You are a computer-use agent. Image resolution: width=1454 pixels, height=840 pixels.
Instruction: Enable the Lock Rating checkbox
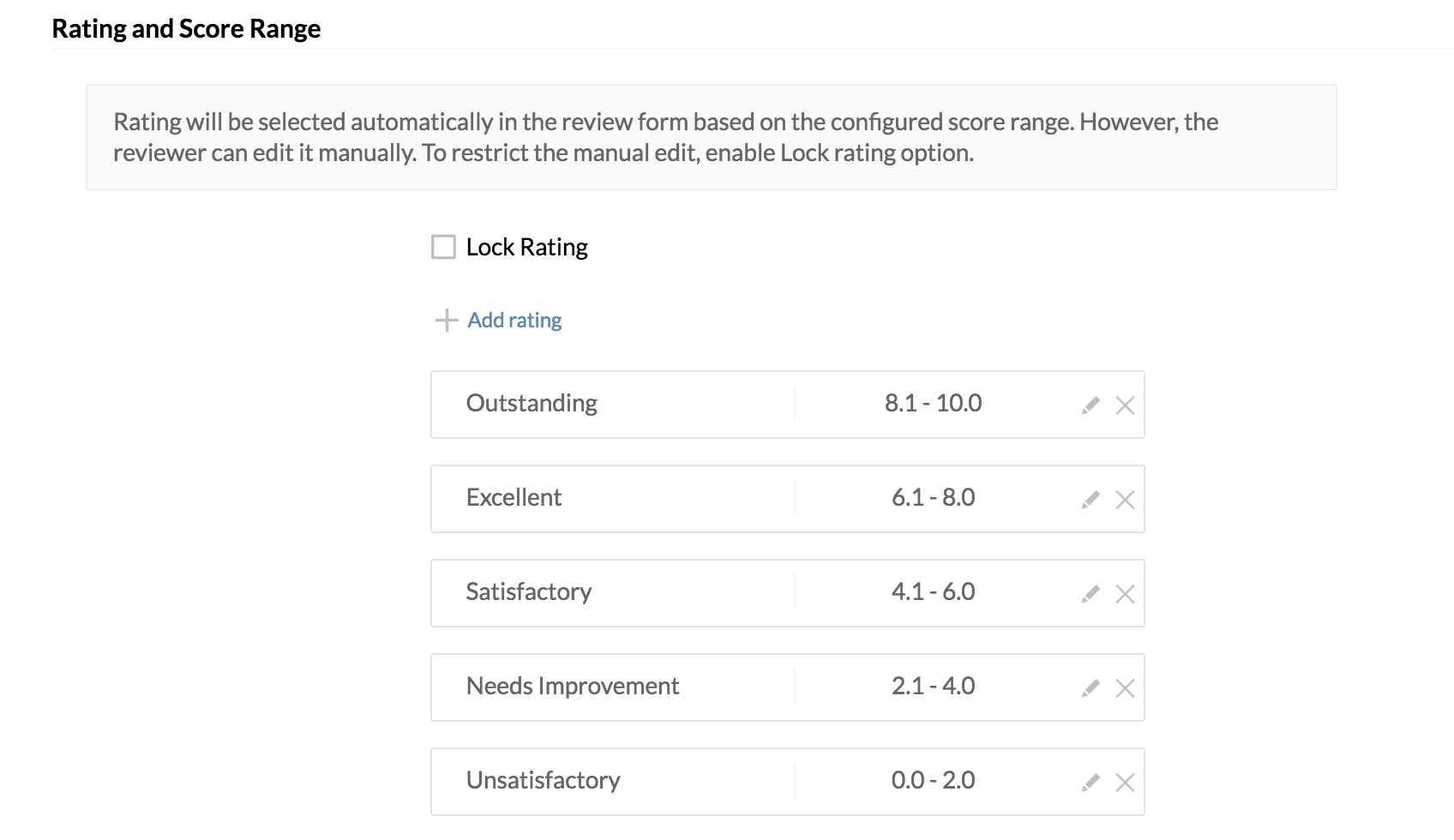[443, 247]
